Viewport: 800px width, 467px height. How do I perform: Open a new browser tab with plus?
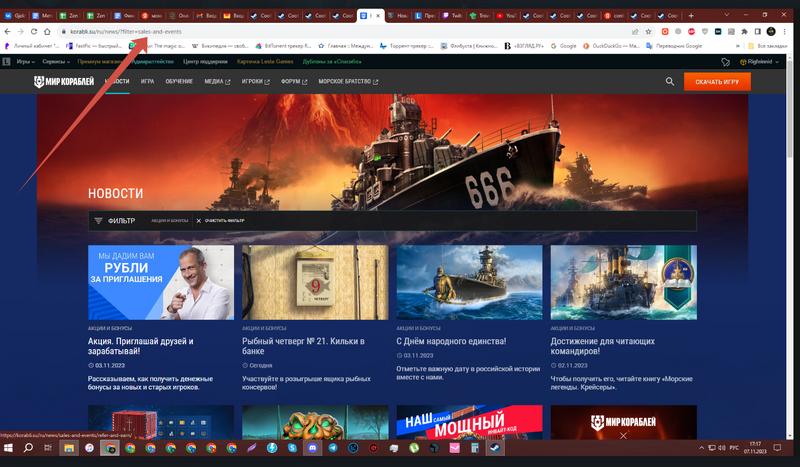pos(691,15)
